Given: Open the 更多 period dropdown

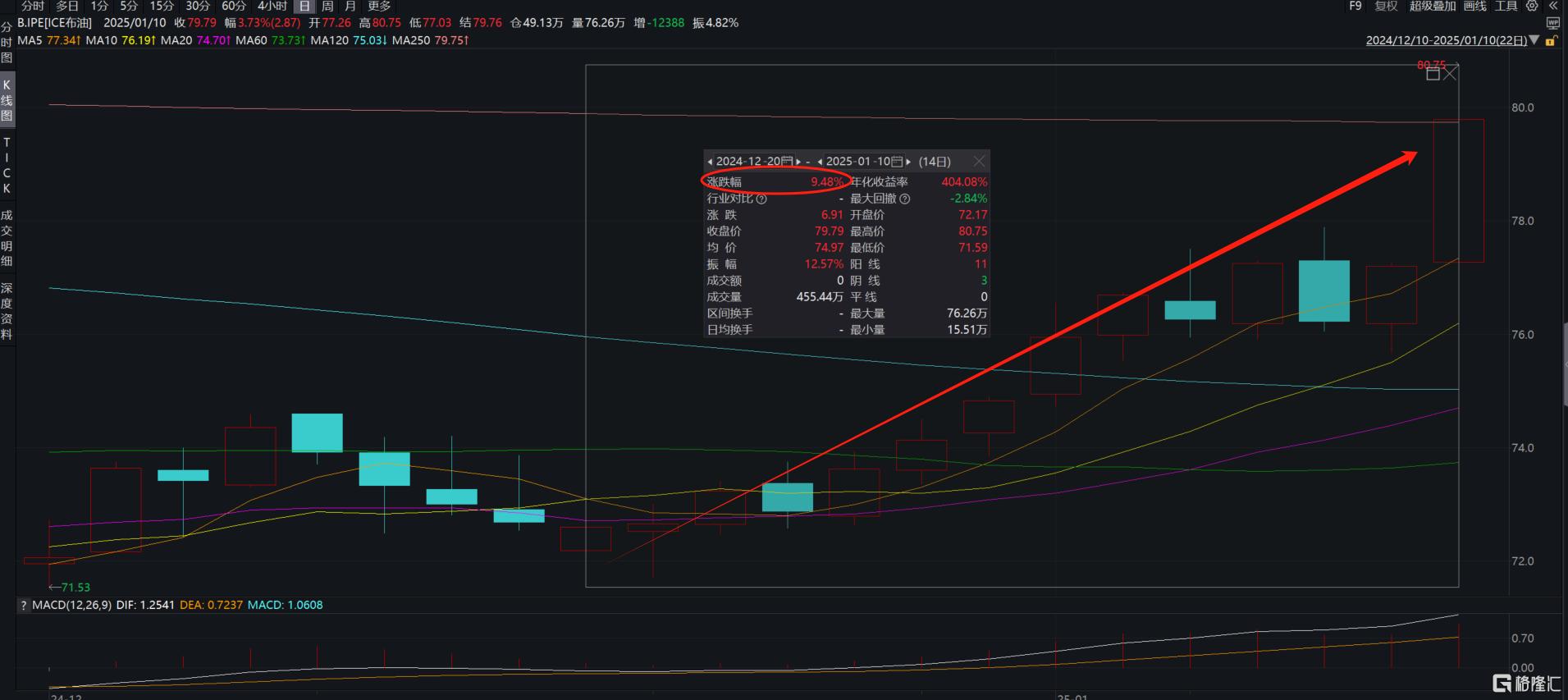Looking at the screenshot, I should [379, 6].
